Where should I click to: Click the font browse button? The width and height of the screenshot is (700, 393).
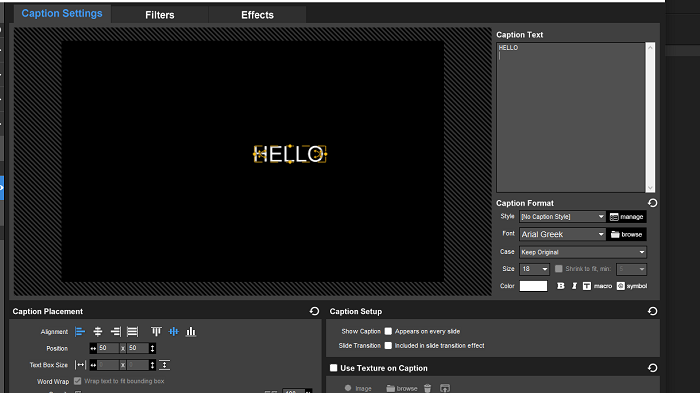627,234
